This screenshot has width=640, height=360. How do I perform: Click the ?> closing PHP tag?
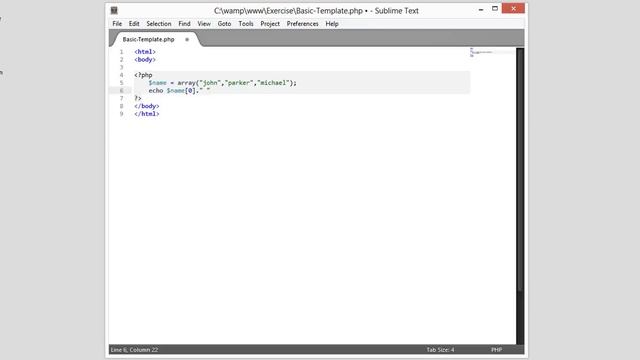(138, 98)
